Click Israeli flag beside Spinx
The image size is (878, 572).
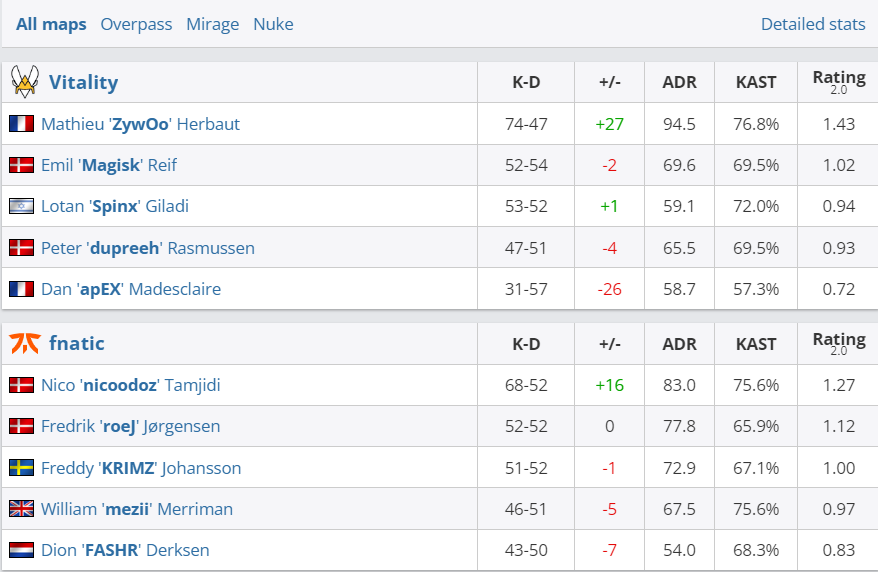21,206
